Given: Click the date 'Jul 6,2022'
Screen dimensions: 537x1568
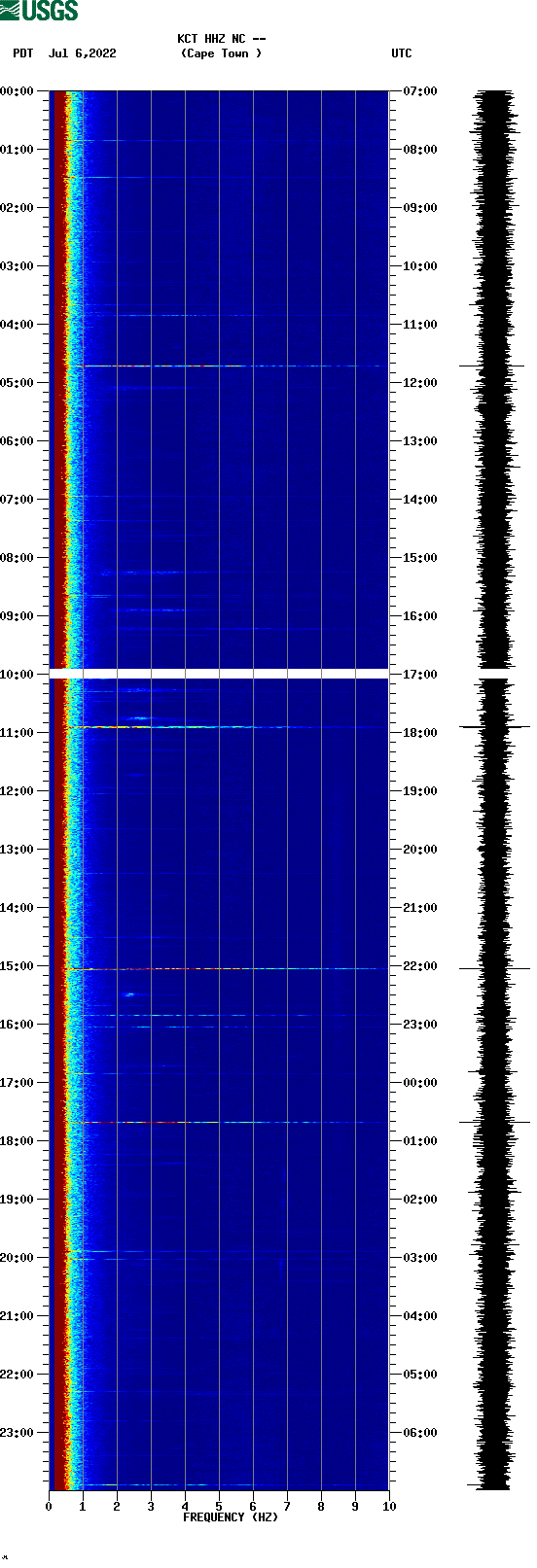Looking at the screenshot, I should (83, 53).
